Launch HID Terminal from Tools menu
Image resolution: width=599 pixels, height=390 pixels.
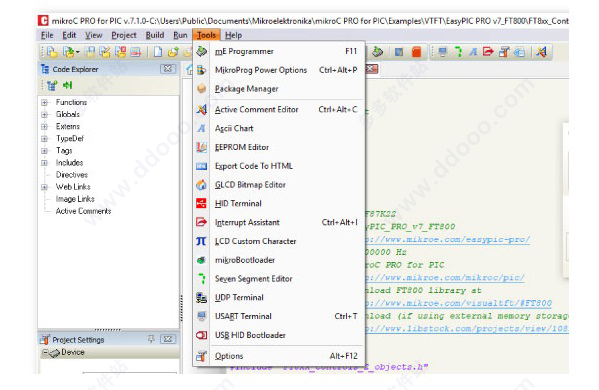278,203
